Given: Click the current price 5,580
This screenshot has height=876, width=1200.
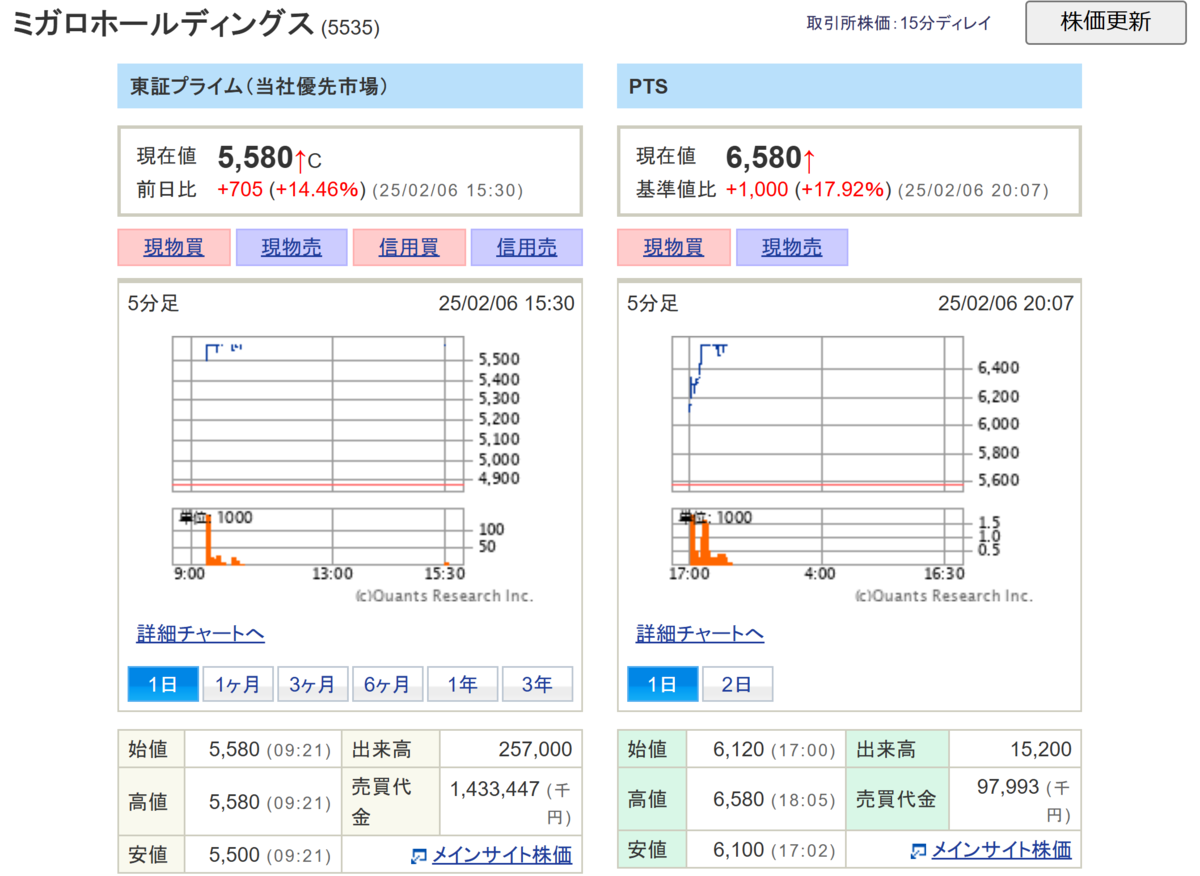Looking at the screenshot, I should (x=255, y=157).
